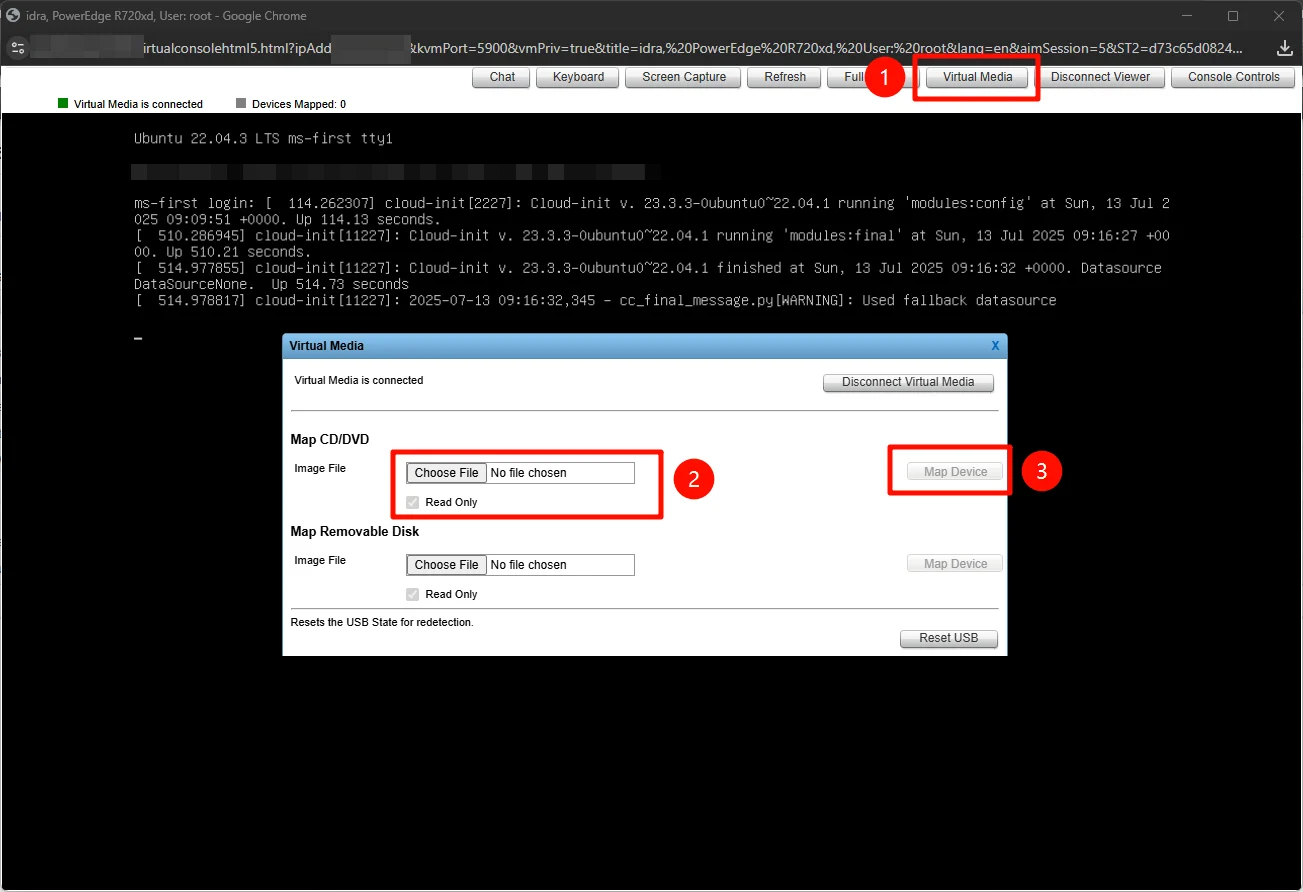
Task: Click the 'Ubuntu 22.04.3 LTS ms-first tty1' line
Action: tap(263, 138)
